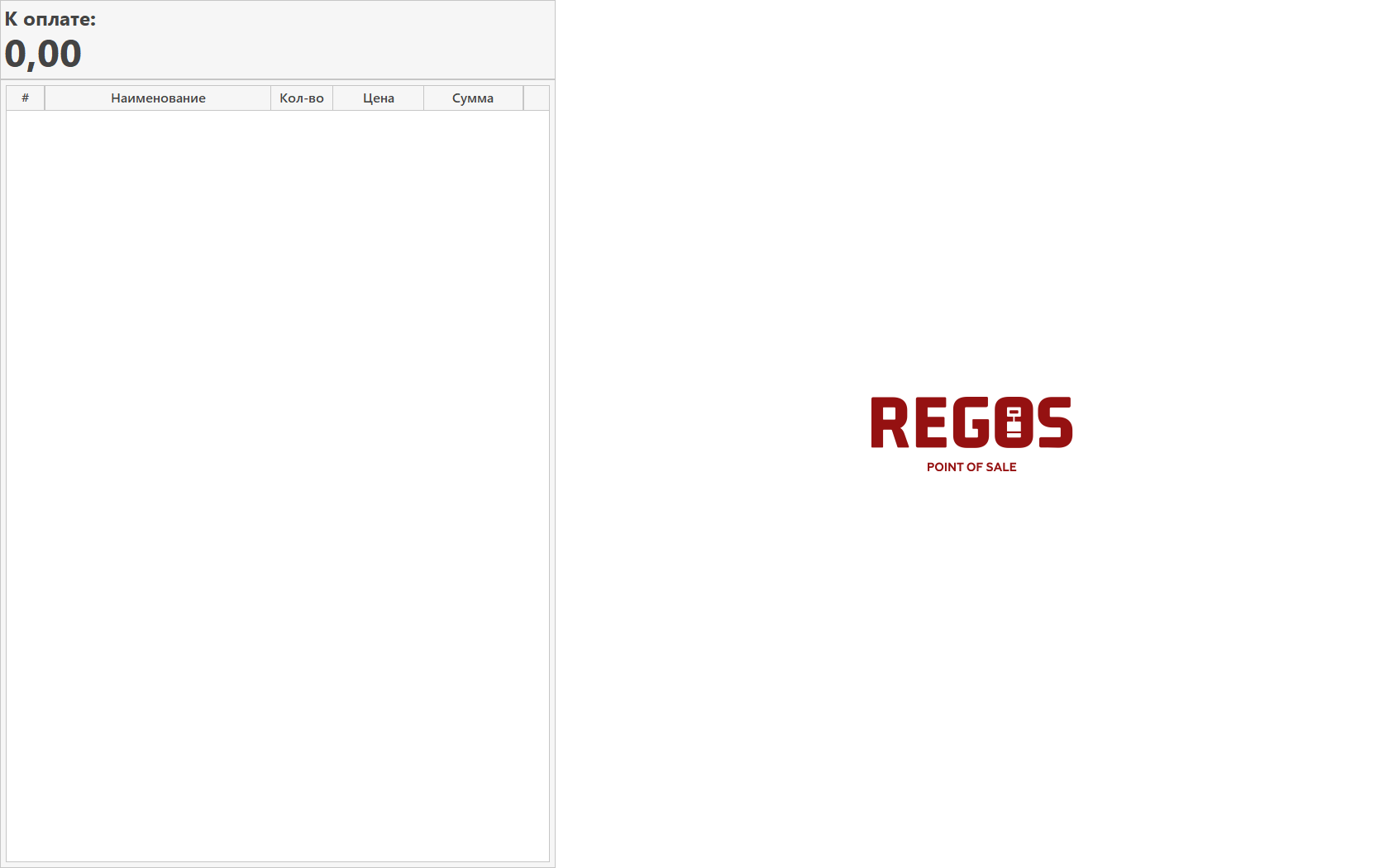Click the REGOS logo letter R
Screen dimensions: 1389x868
(889, 422)
